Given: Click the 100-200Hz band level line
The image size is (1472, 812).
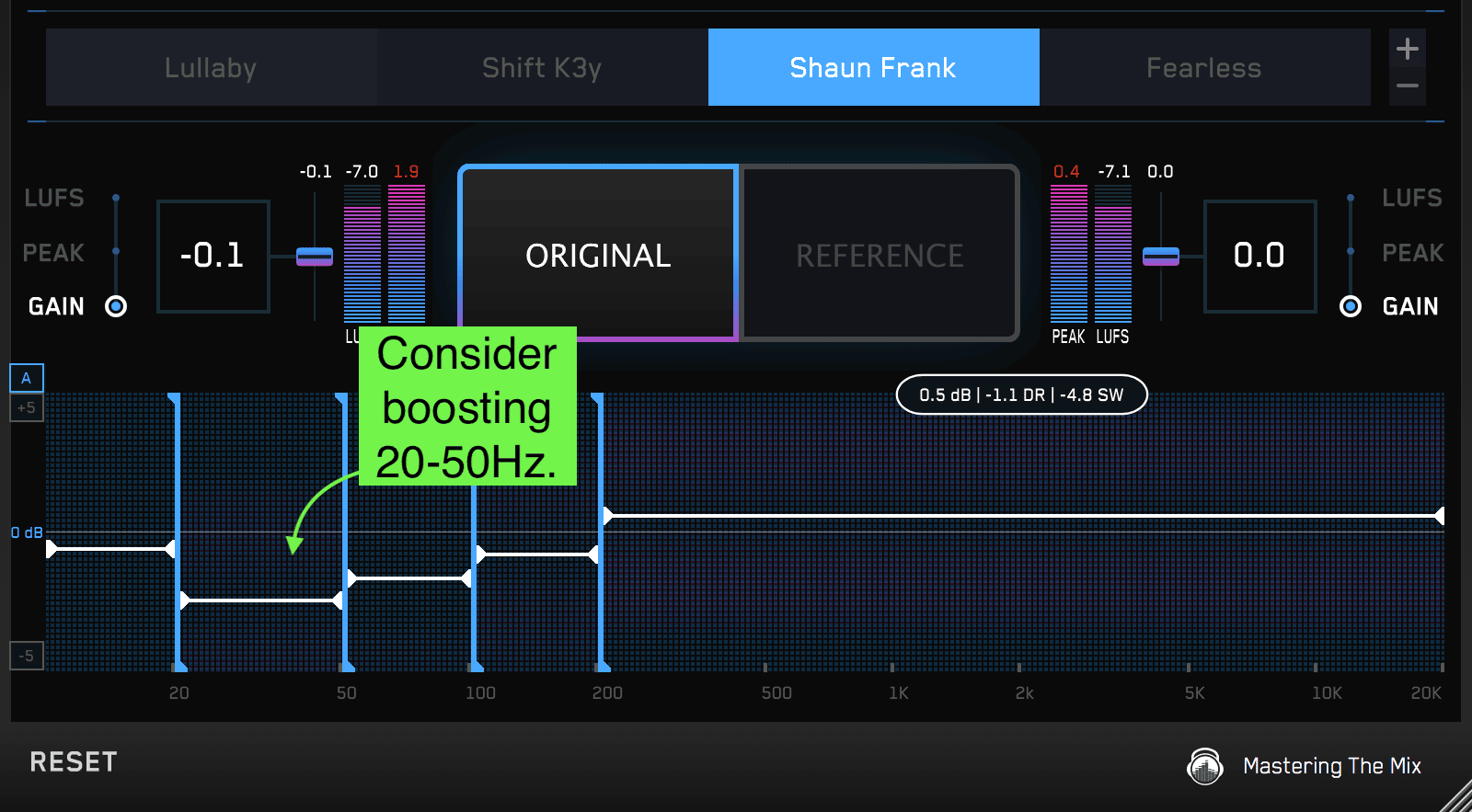Looking at the screenshot, I should (537, 554).
